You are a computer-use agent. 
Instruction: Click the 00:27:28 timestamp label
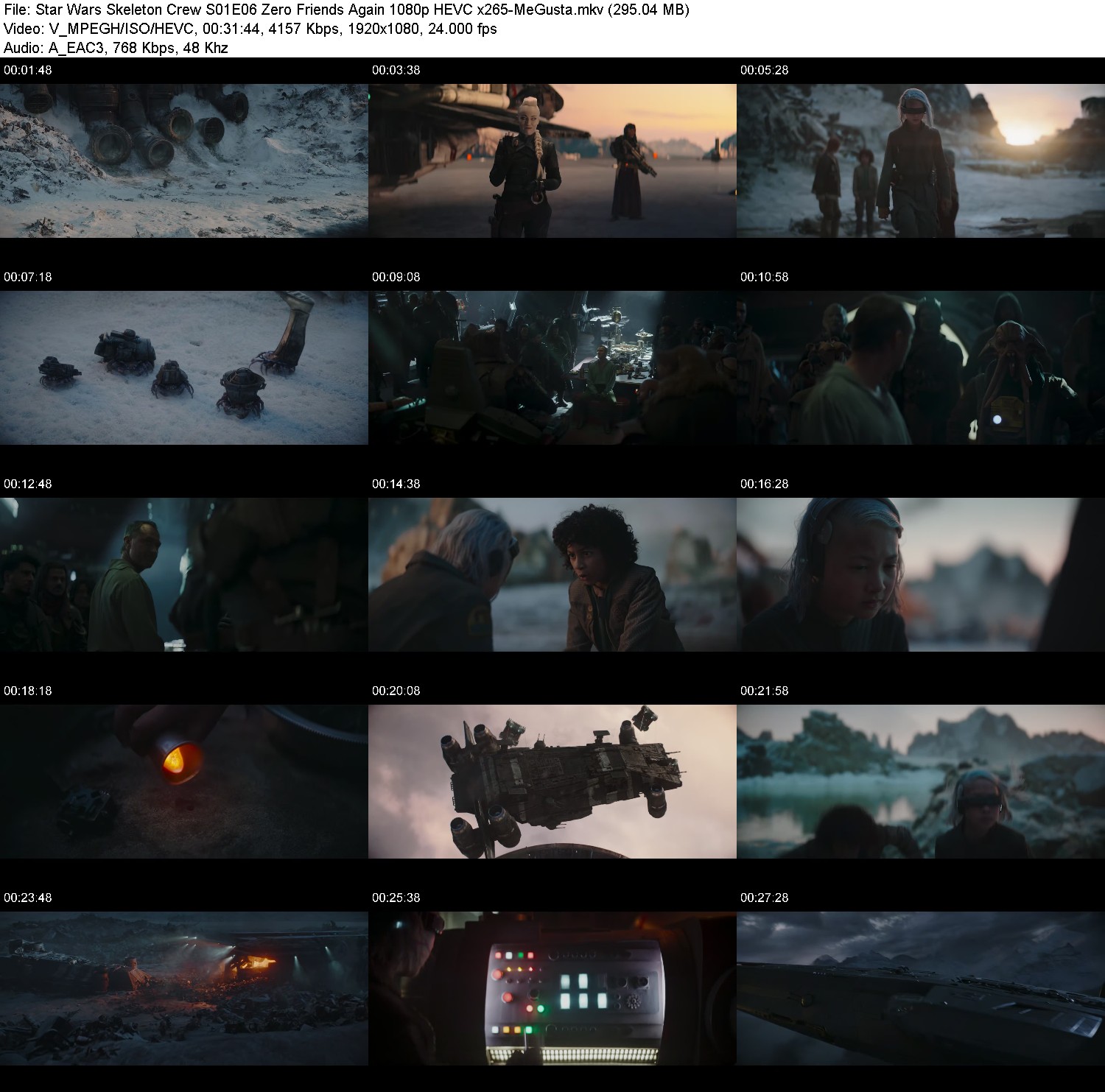click(765, 898)
